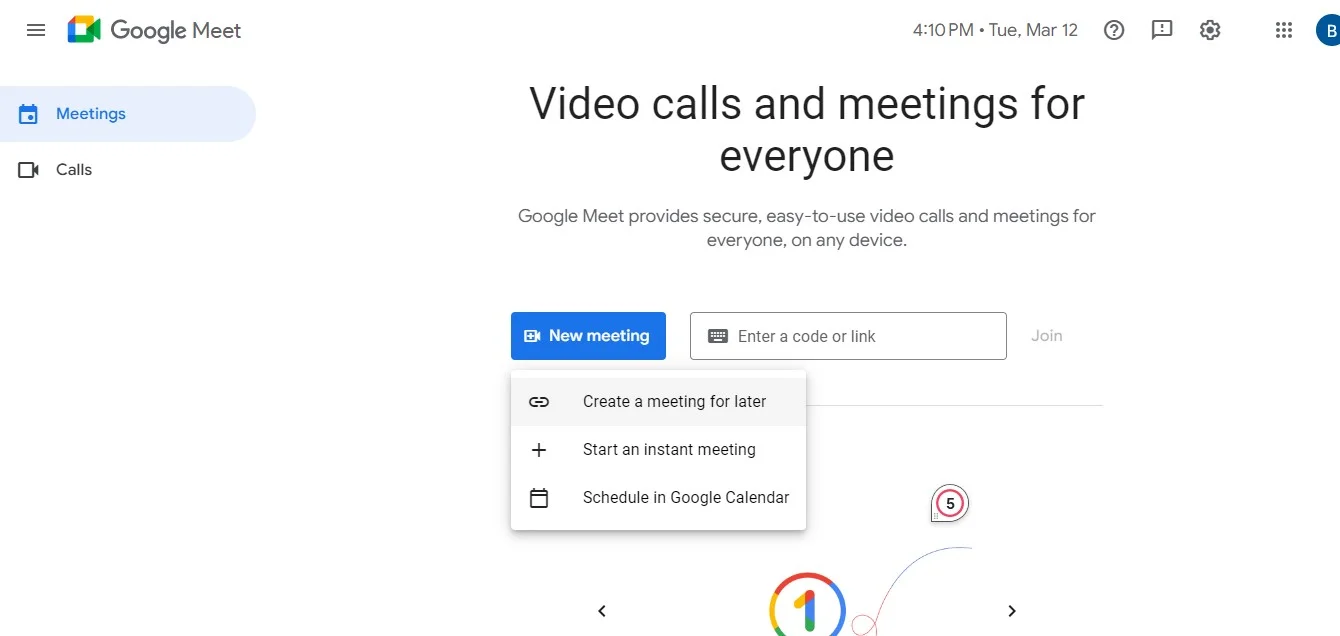Click the Join button
The image size is (1340, 636).
pyautogui.click(x=1047, y=336)
